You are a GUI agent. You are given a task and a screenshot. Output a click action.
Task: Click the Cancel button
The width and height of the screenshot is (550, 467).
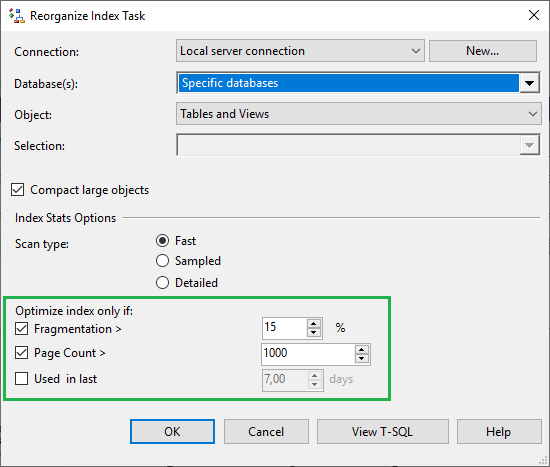(x=266, y=432)
